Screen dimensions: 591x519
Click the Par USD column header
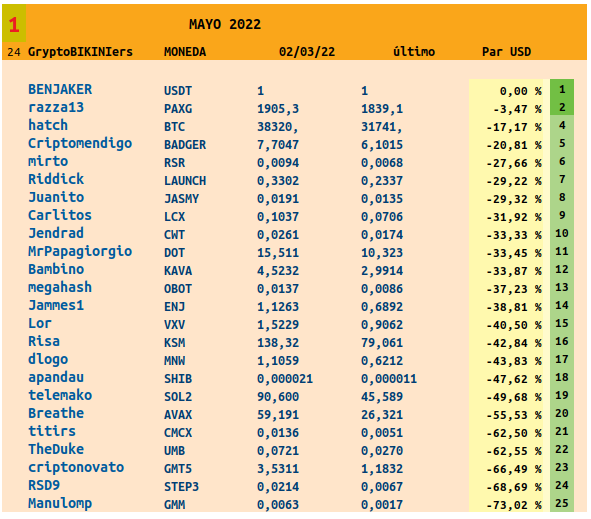[x=506, y=52]
